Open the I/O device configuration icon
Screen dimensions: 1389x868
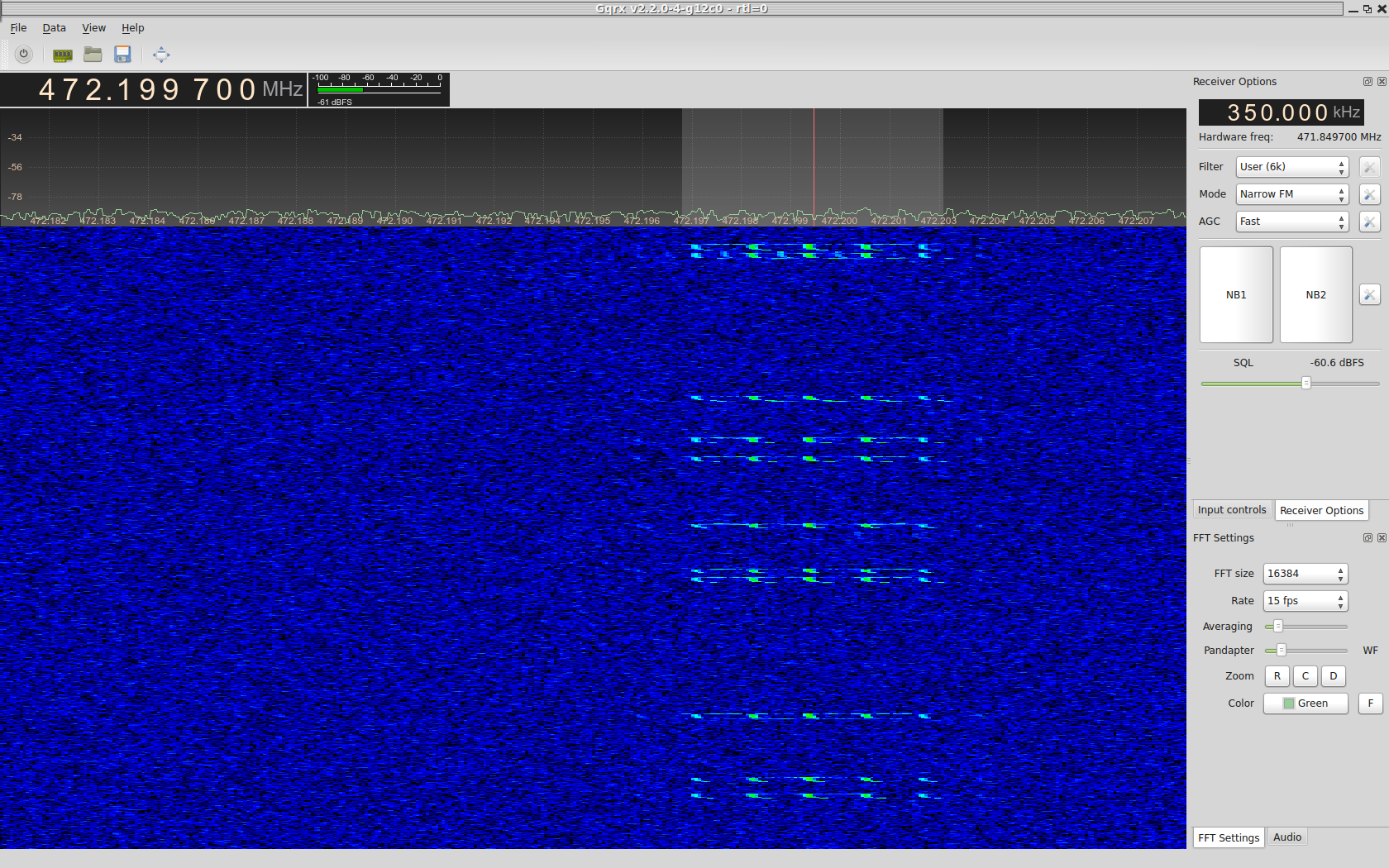[x=63, y=55]
